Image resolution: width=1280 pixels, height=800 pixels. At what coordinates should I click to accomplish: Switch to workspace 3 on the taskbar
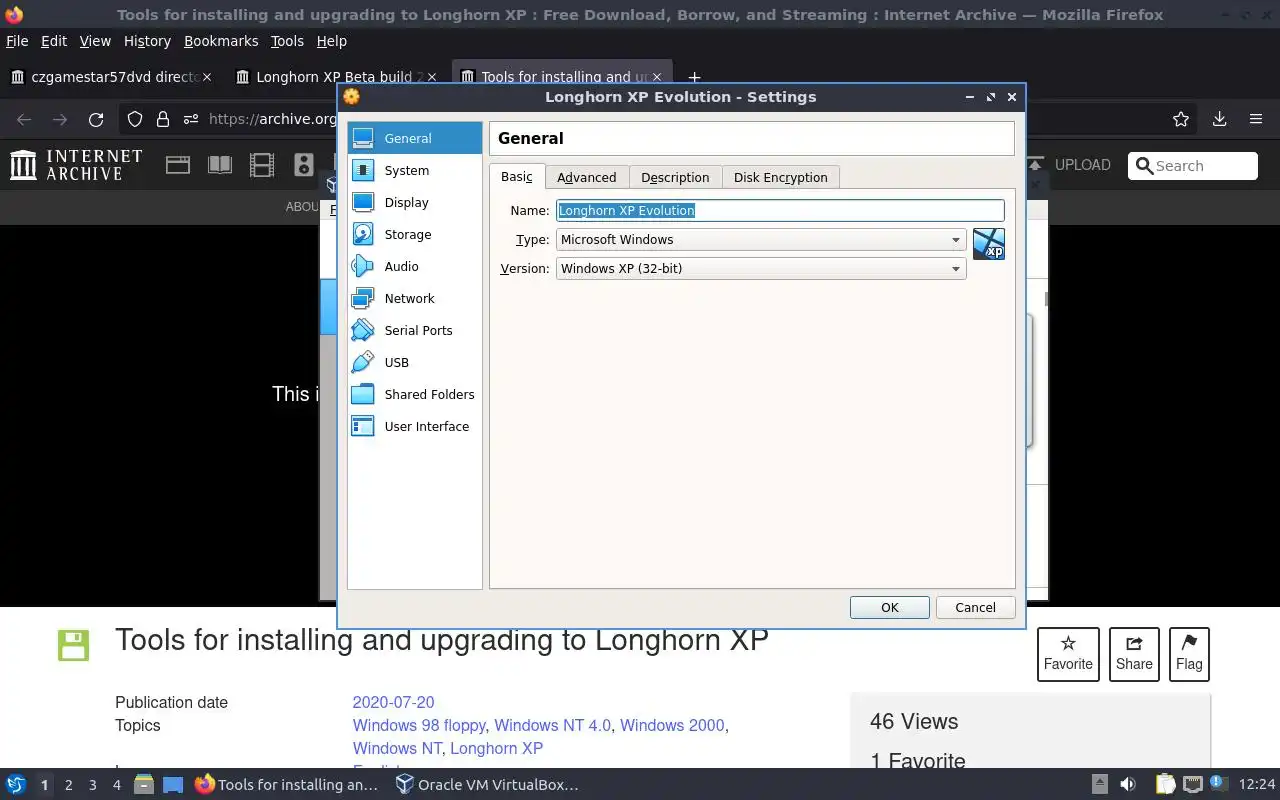tap(92, 785)
